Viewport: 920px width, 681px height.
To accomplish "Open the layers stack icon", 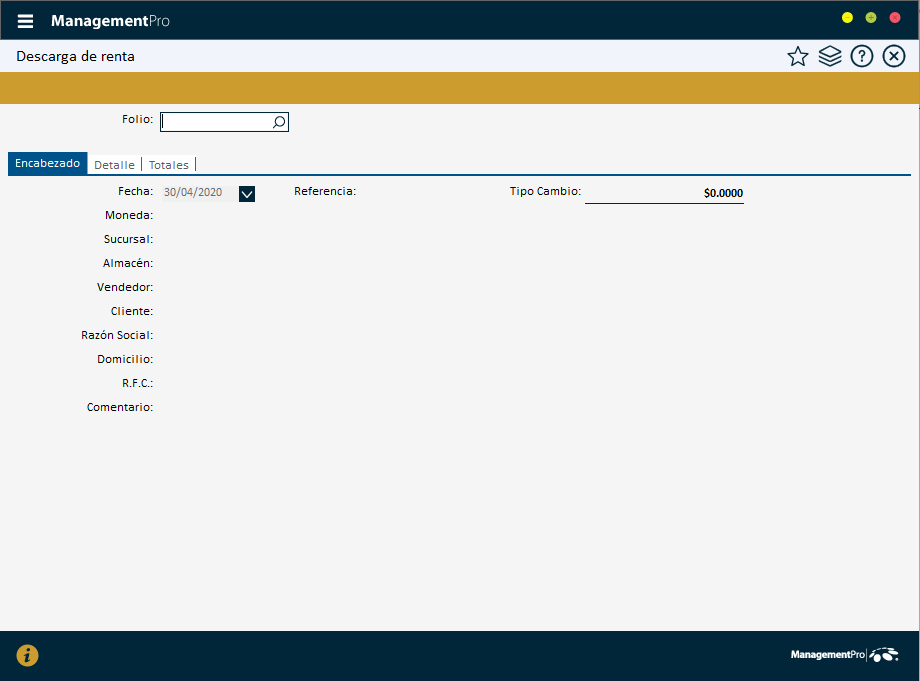I will tap(830, 56).
